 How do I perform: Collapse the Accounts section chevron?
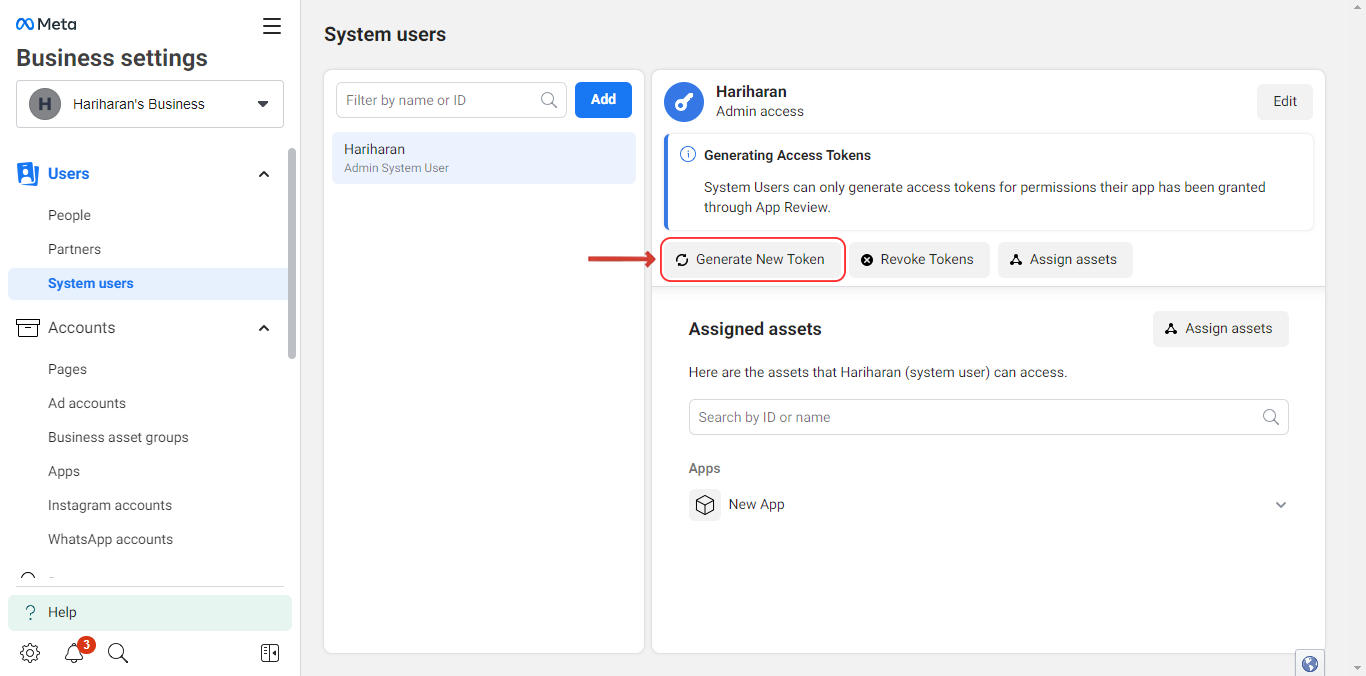point(264,328)
